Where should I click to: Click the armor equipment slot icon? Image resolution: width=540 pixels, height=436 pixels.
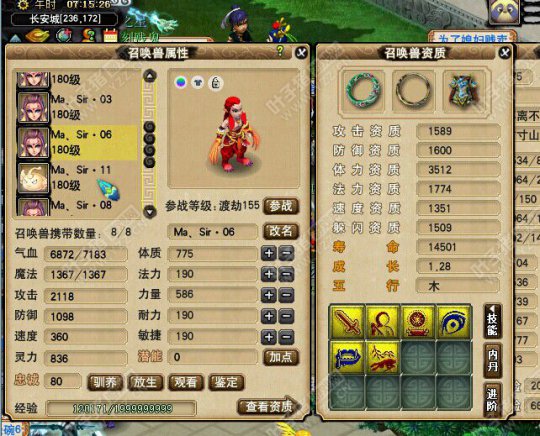(464, 90)
